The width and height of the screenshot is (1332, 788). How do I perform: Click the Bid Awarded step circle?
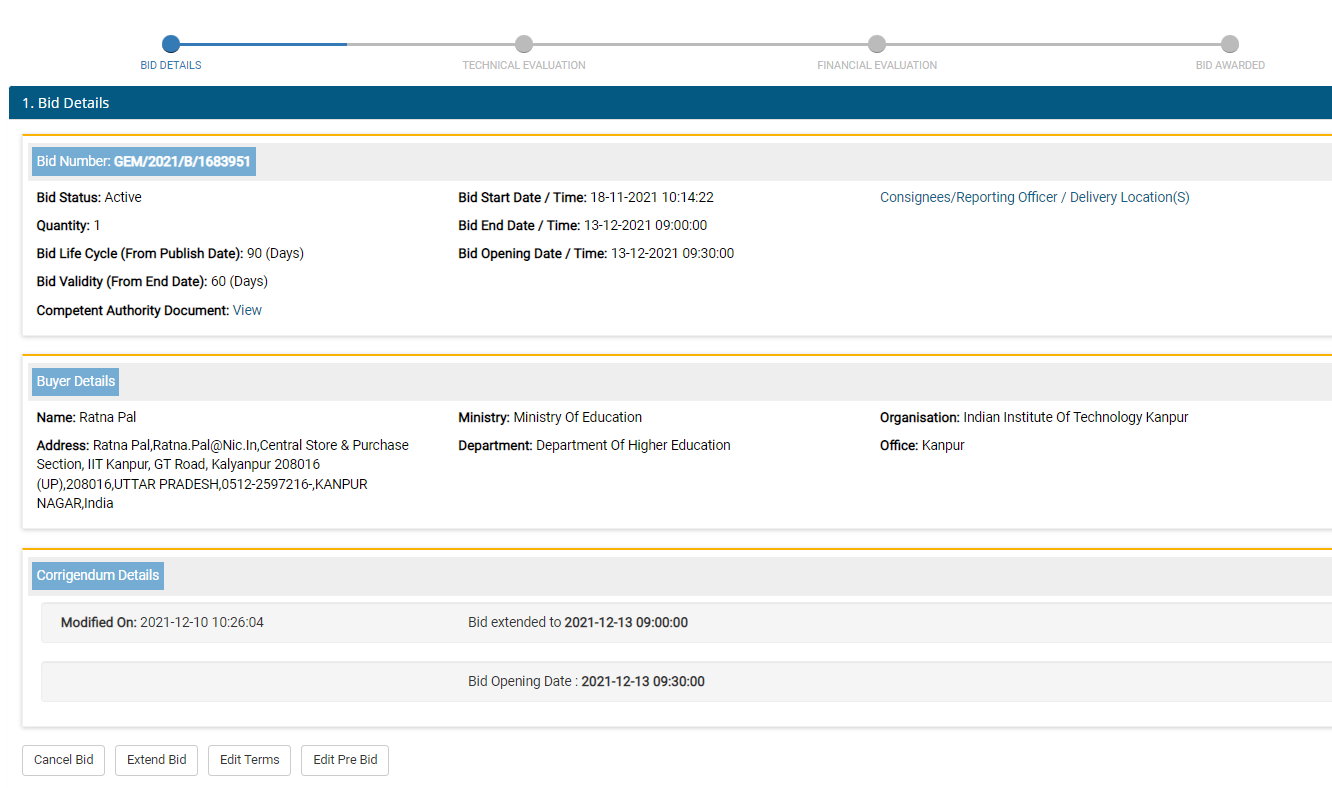click(1230, 44)
